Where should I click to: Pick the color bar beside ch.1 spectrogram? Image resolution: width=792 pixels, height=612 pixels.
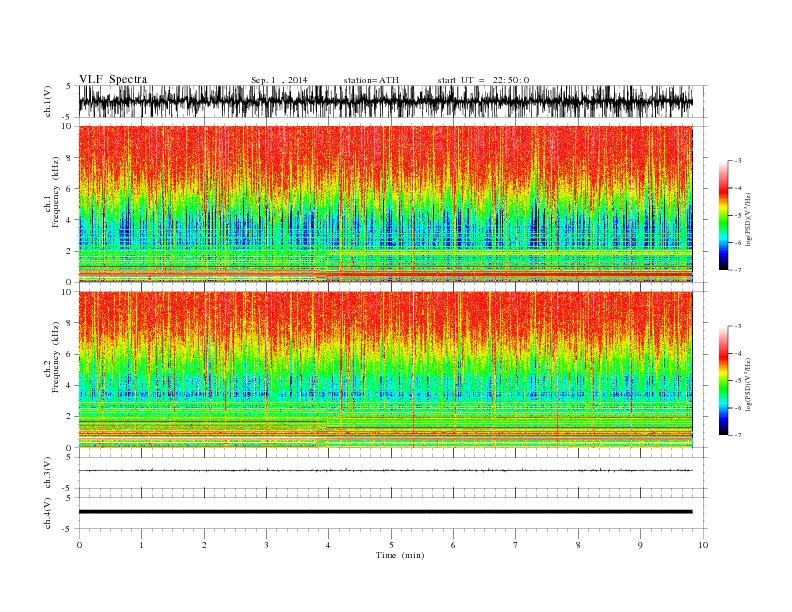(723, 215)
